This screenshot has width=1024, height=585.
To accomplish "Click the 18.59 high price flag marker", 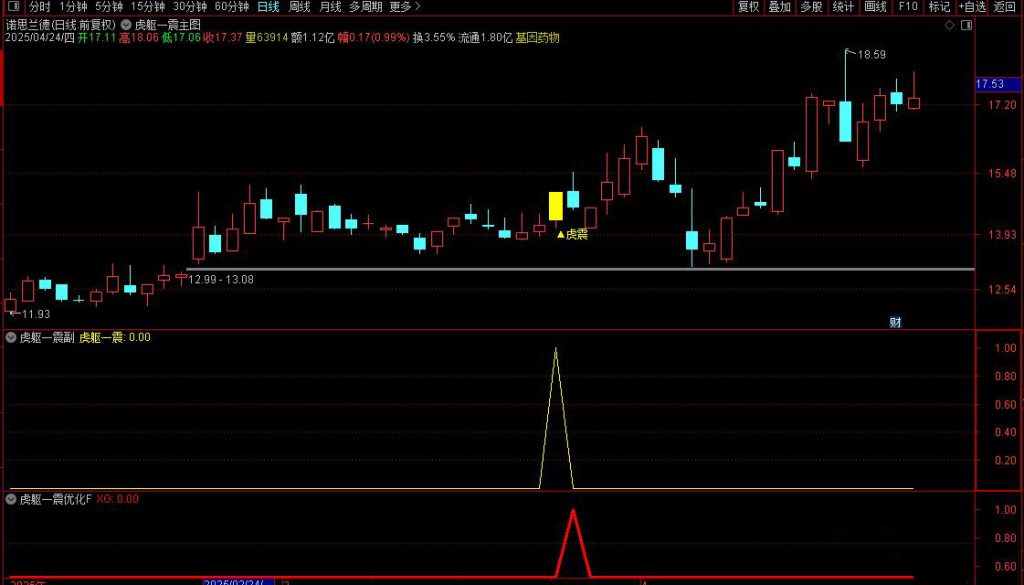I will (848, 52).
